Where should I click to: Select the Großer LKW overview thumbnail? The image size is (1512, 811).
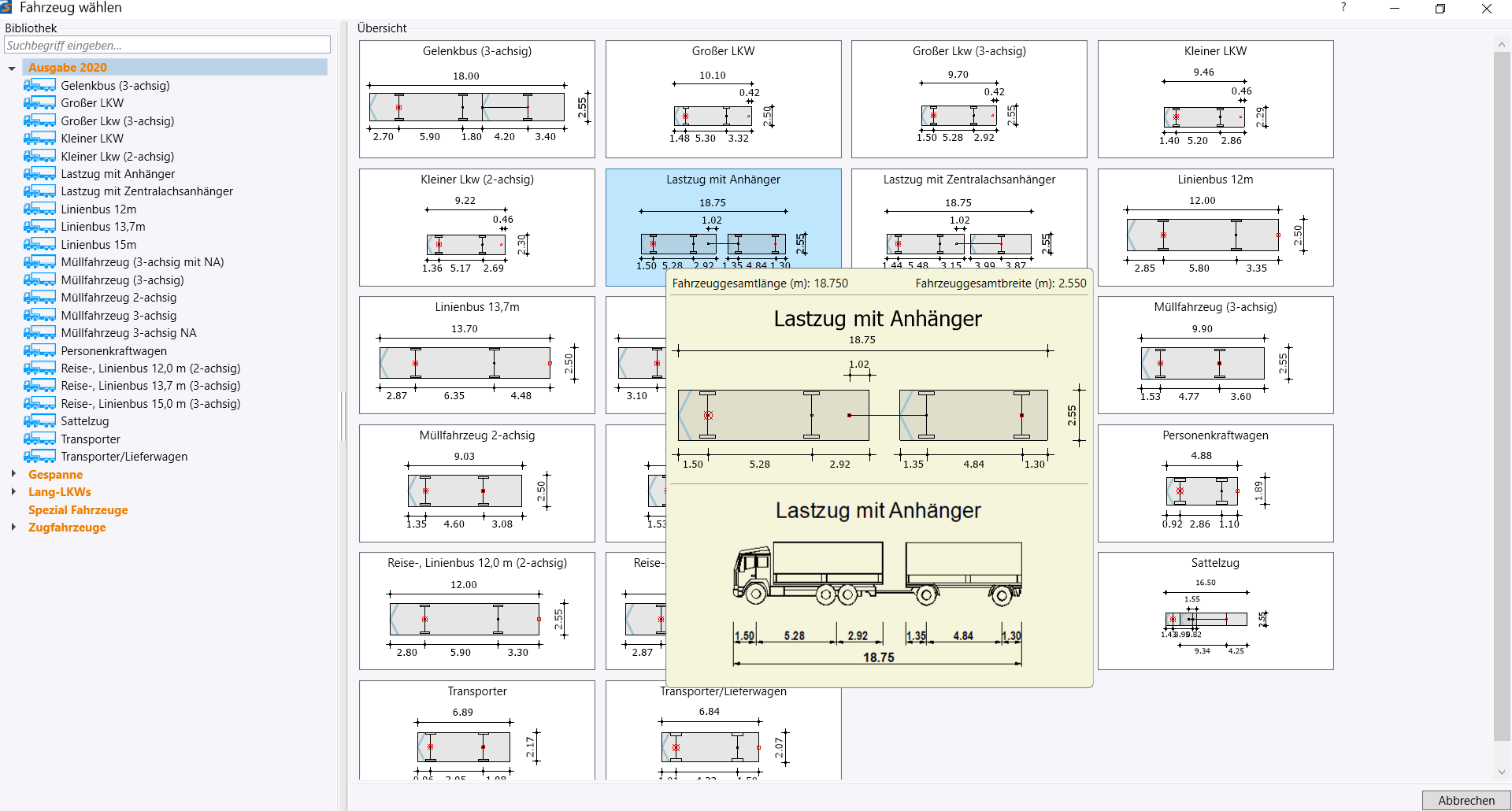[723, 99]
